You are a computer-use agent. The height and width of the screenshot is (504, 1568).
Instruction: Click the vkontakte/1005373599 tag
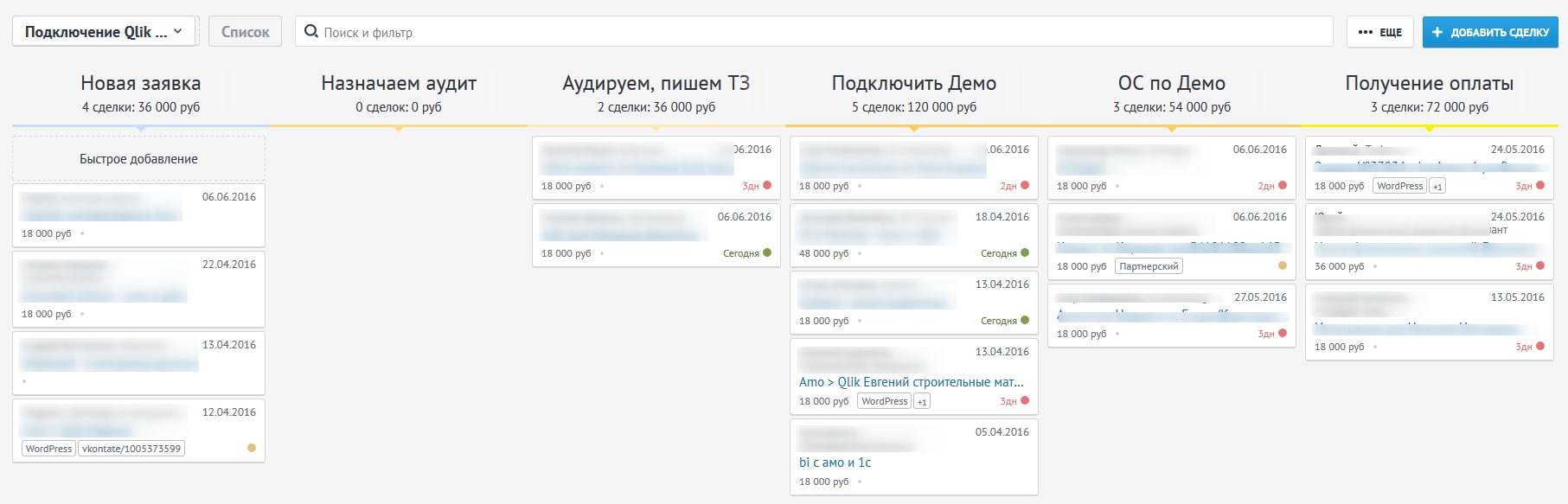[131, 449]
